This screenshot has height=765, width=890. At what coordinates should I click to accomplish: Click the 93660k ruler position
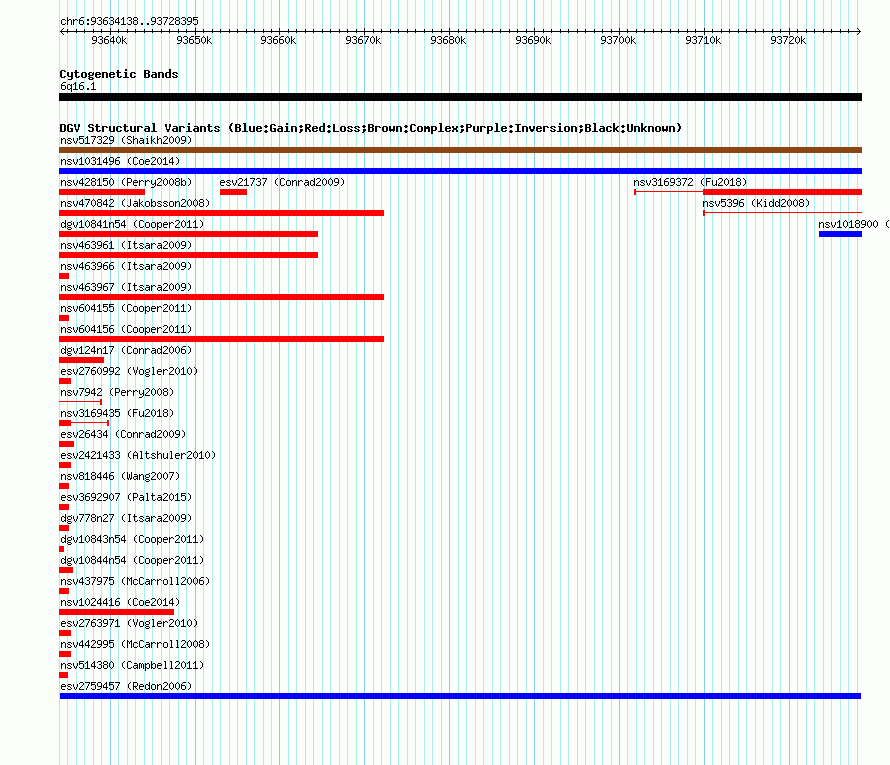[x=278, y=40]
